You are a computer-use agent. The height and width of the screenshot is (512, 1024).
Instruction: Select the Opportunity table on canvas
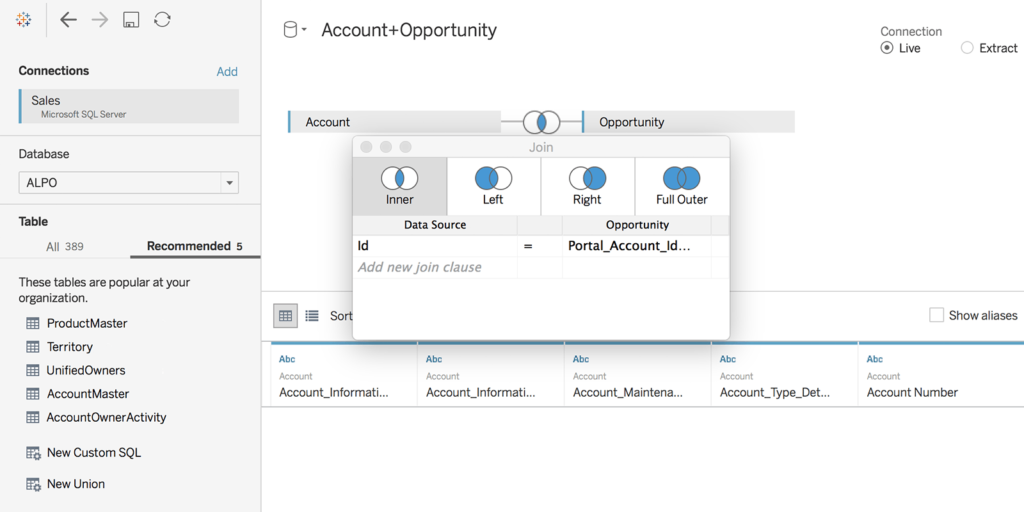(688, 122)
